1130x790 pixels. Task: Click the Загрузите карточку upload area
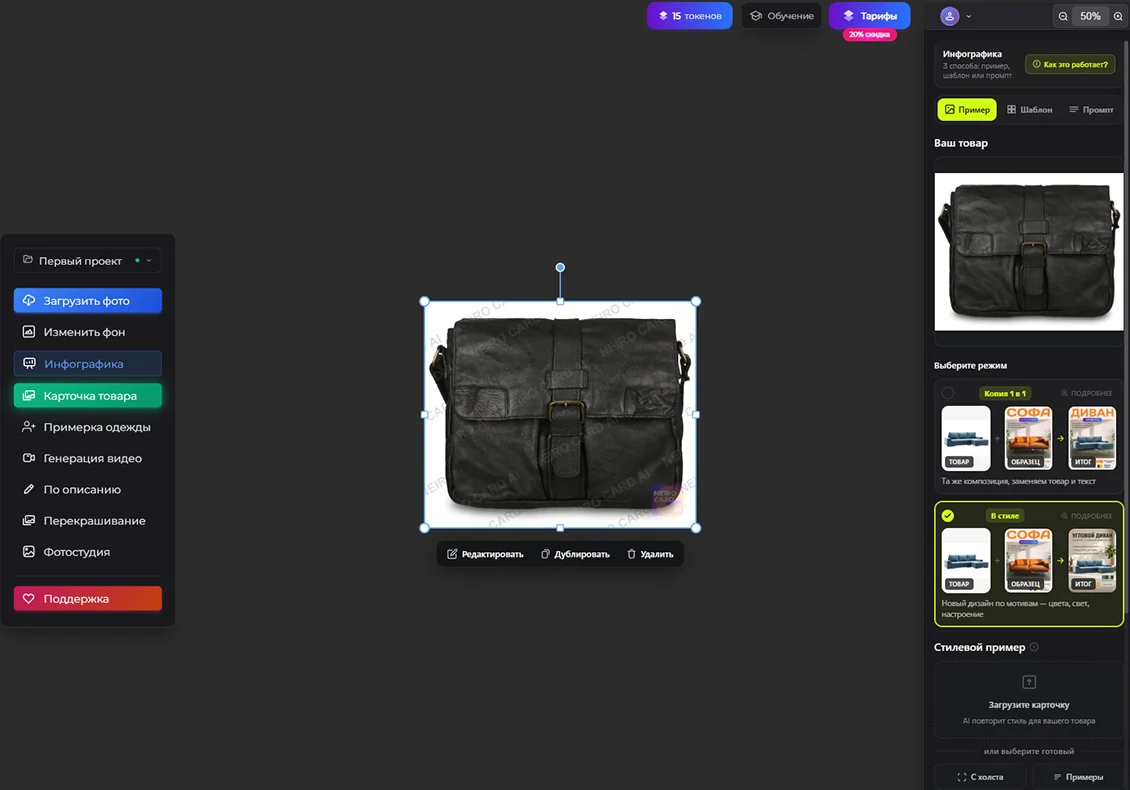click(x=1028, y=700)
